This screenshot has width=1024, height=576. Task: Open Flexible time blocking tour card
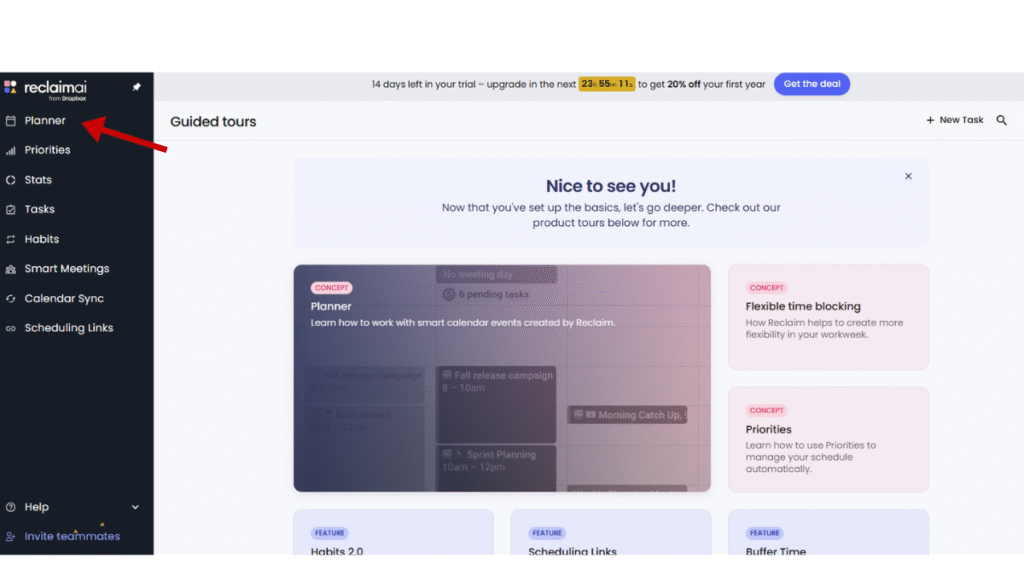tap(828, 317)
